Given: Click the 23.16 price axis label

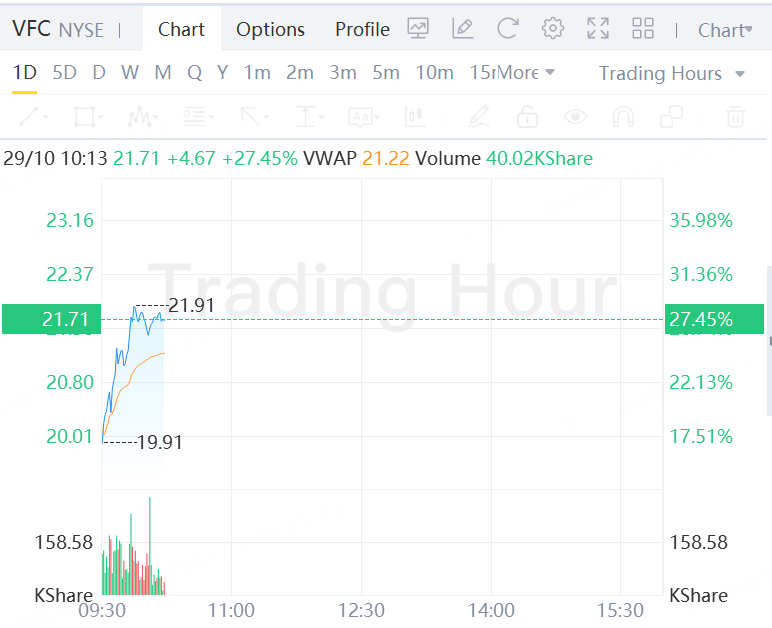Looking at the screenshot, I should click(70, 220).
